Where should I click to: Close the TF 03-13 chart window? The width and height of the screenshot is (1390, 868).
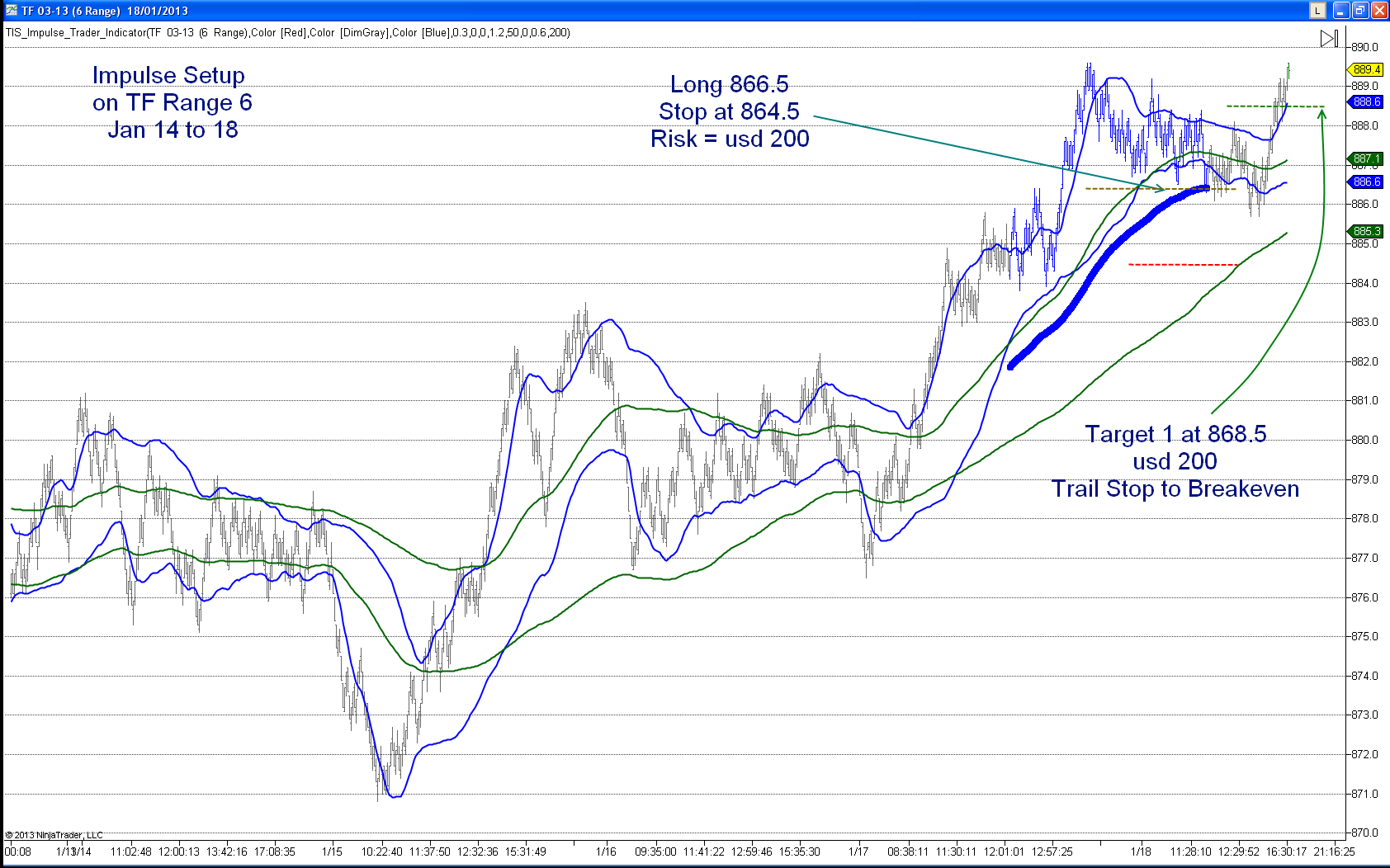(x=1379, y=11)
